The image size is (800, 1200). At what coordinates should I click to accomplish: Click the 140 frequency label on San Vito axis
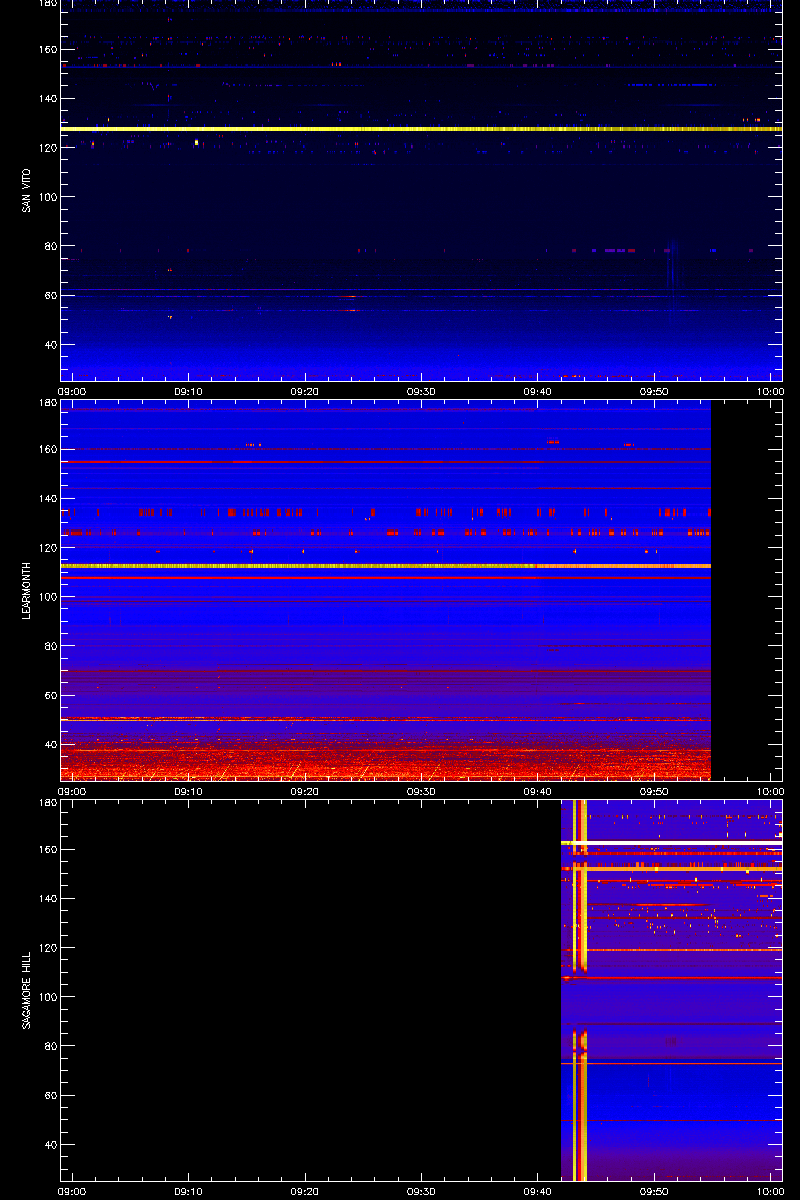[46, 98]
